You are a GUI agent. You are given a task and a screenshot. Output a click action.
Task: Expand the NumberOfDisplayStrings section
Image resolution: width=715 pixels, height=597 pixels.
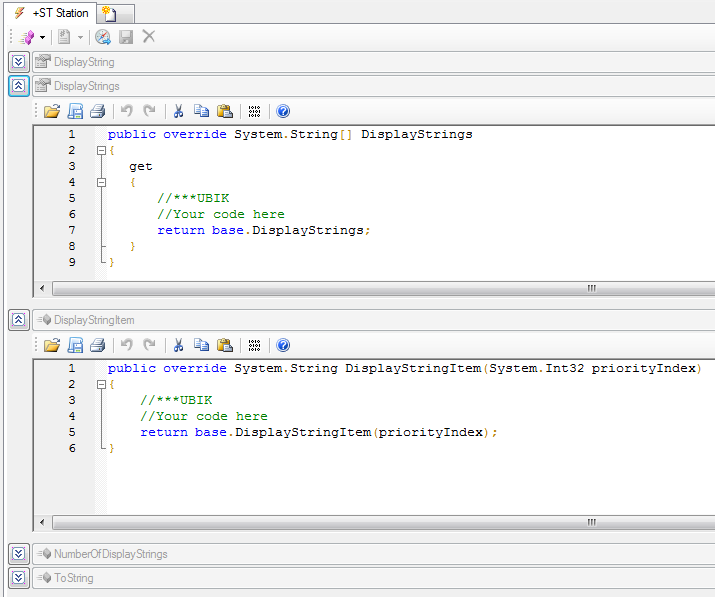click(x=18, y=554)
